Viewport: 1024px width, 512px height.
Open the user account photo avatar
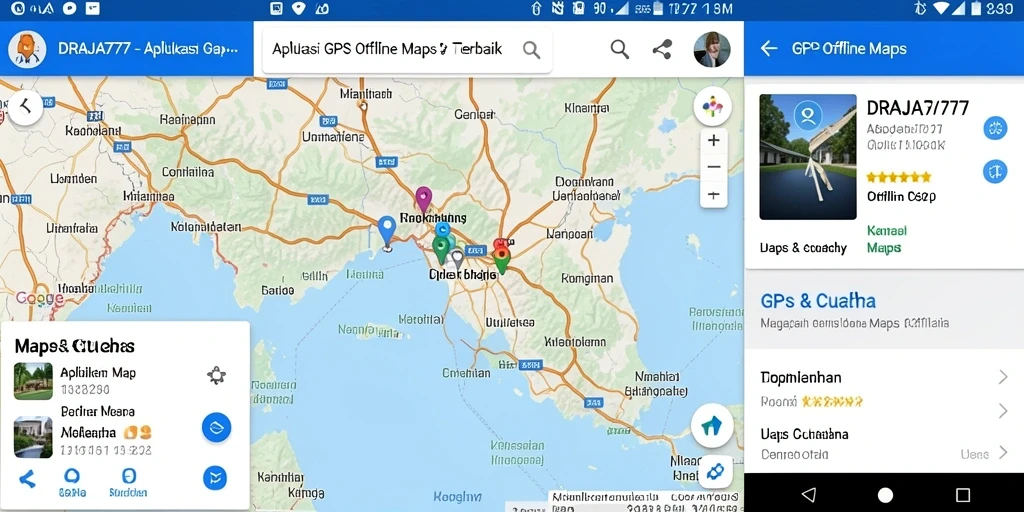pos(712,49)
